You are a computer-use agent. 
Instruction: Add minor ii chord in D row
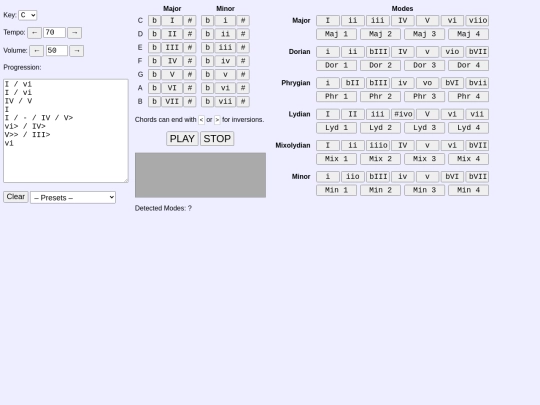(x=225, y=34)
